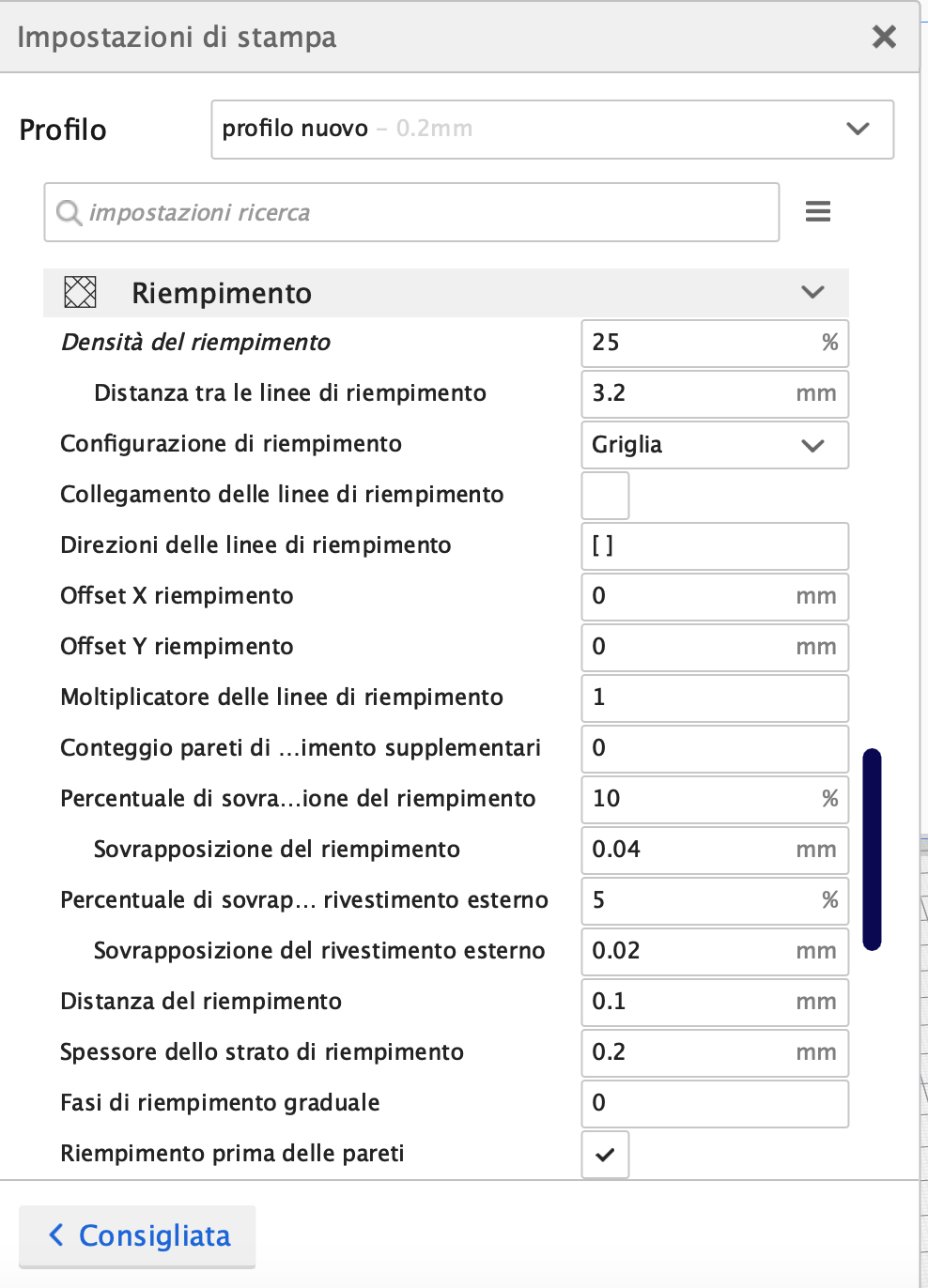Enable Collegamento delle linee di riempimento checkbox
This screenshot has width=928, height=1288.
pyautogui.click(x=605, y=496)
